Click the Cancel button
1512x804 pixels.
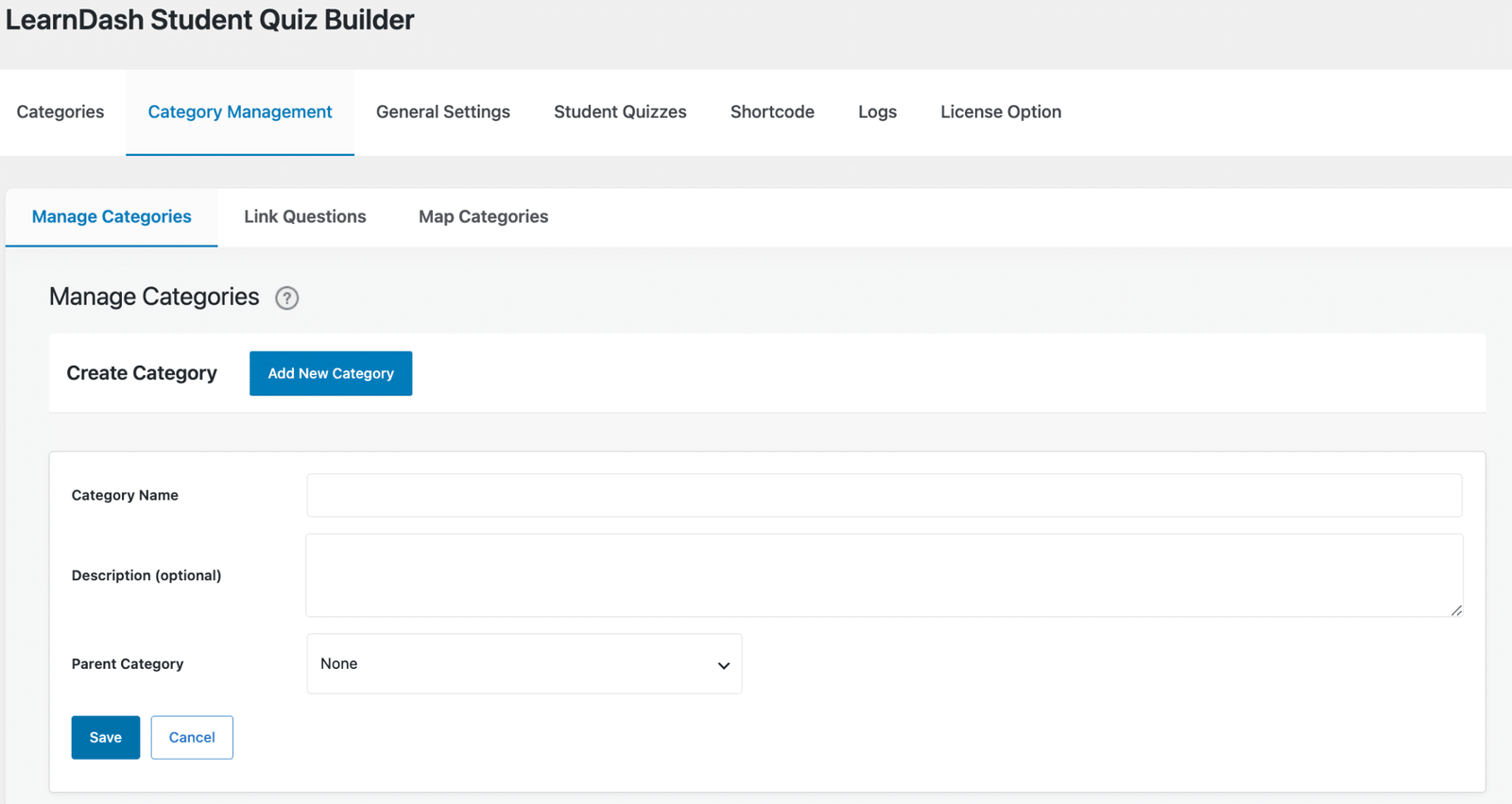[192, 737]
